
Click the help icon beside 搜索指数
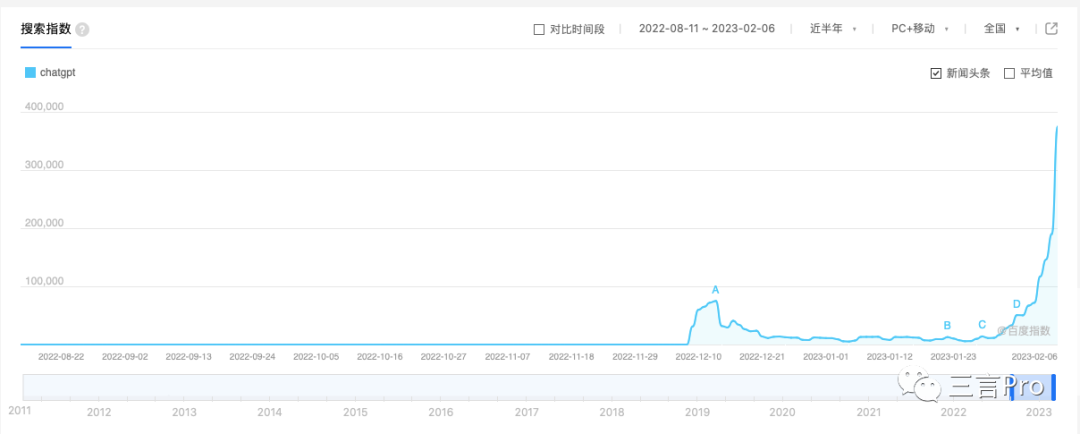(82, 29)
